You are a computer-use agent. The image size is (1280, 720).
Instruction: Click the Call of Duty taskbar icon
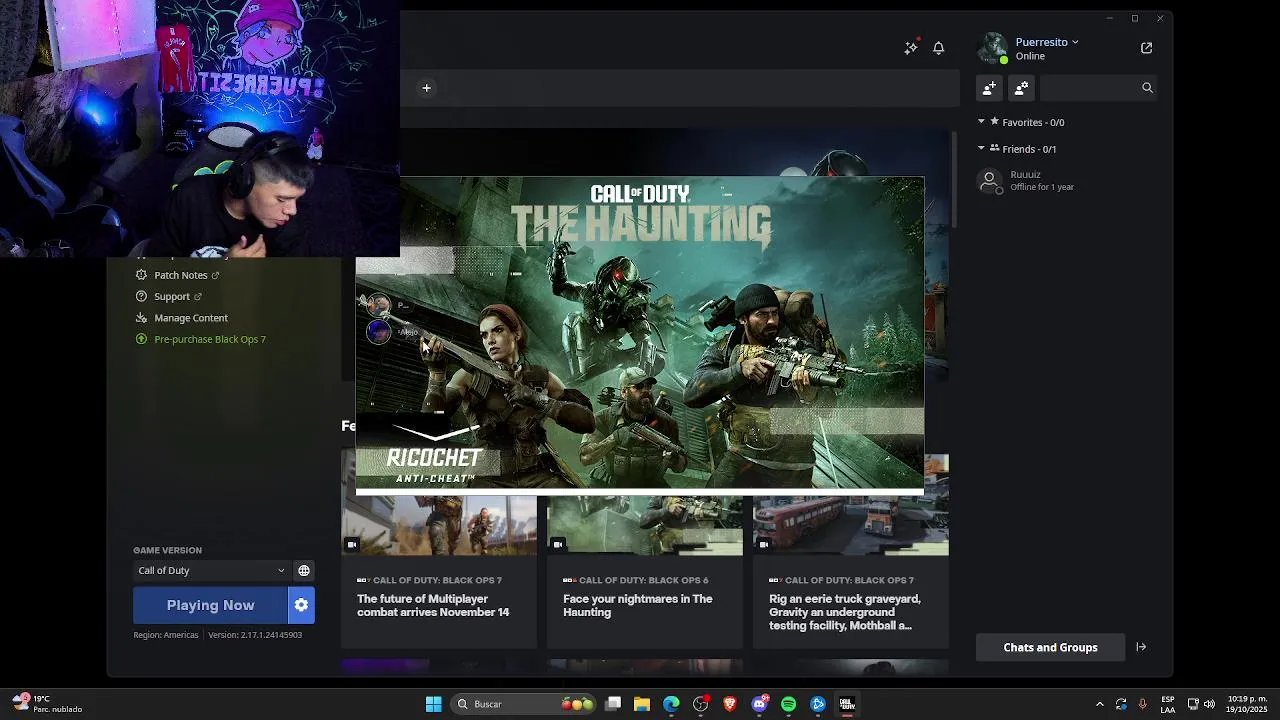(x=847, y=704)
